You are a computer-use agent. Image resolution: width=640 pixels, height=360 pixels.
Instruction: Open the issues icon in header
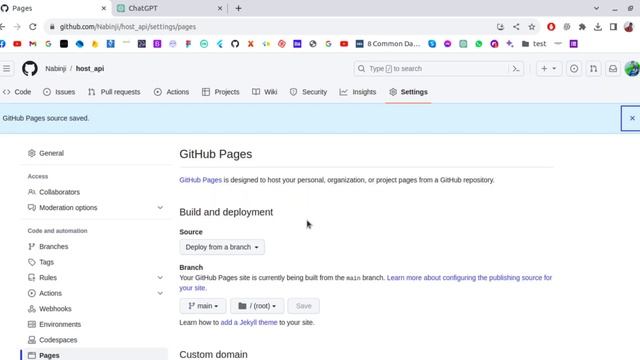pos(574,69)
